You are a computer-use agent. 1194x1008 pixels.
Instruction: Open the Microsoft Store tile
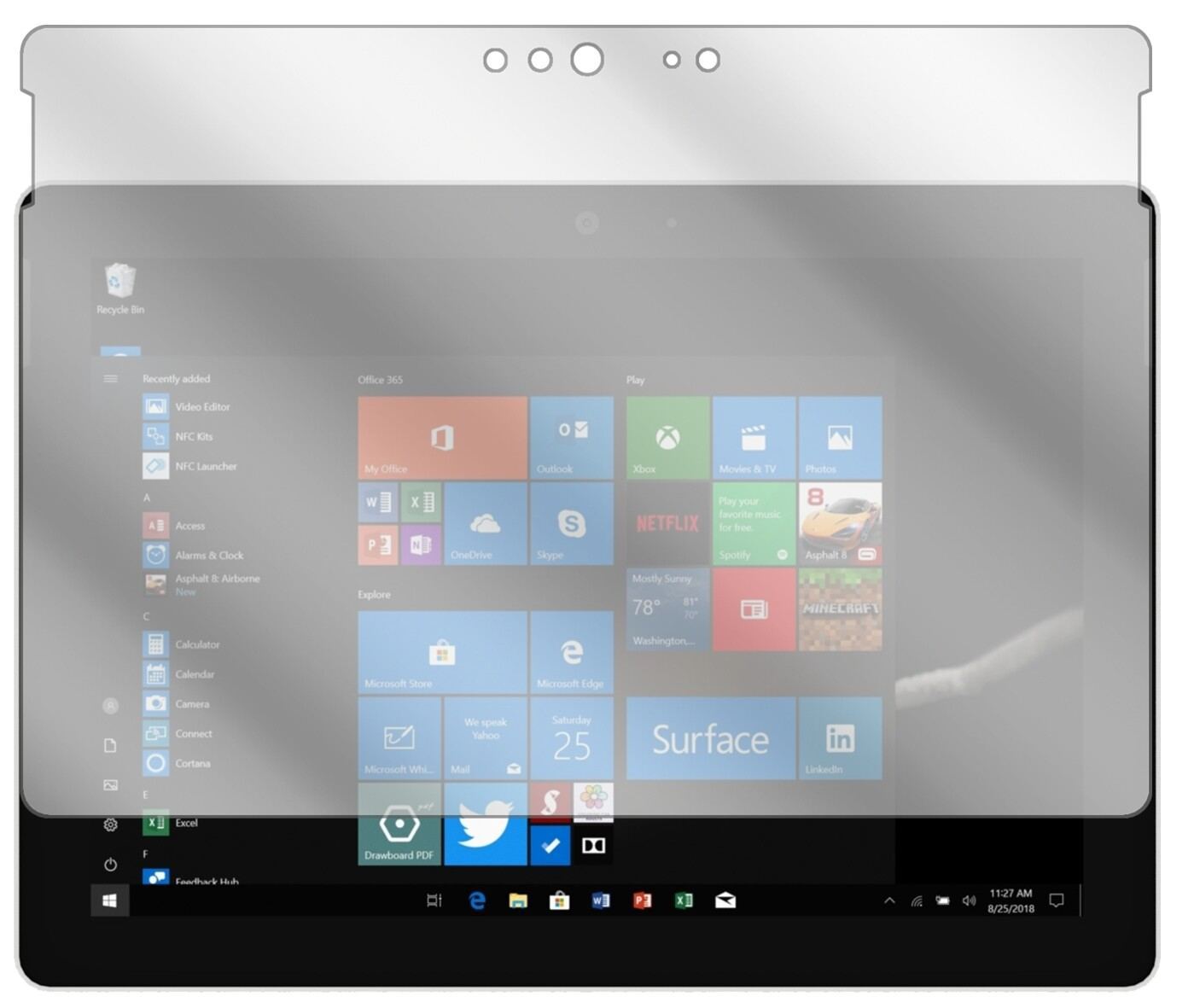442,652
